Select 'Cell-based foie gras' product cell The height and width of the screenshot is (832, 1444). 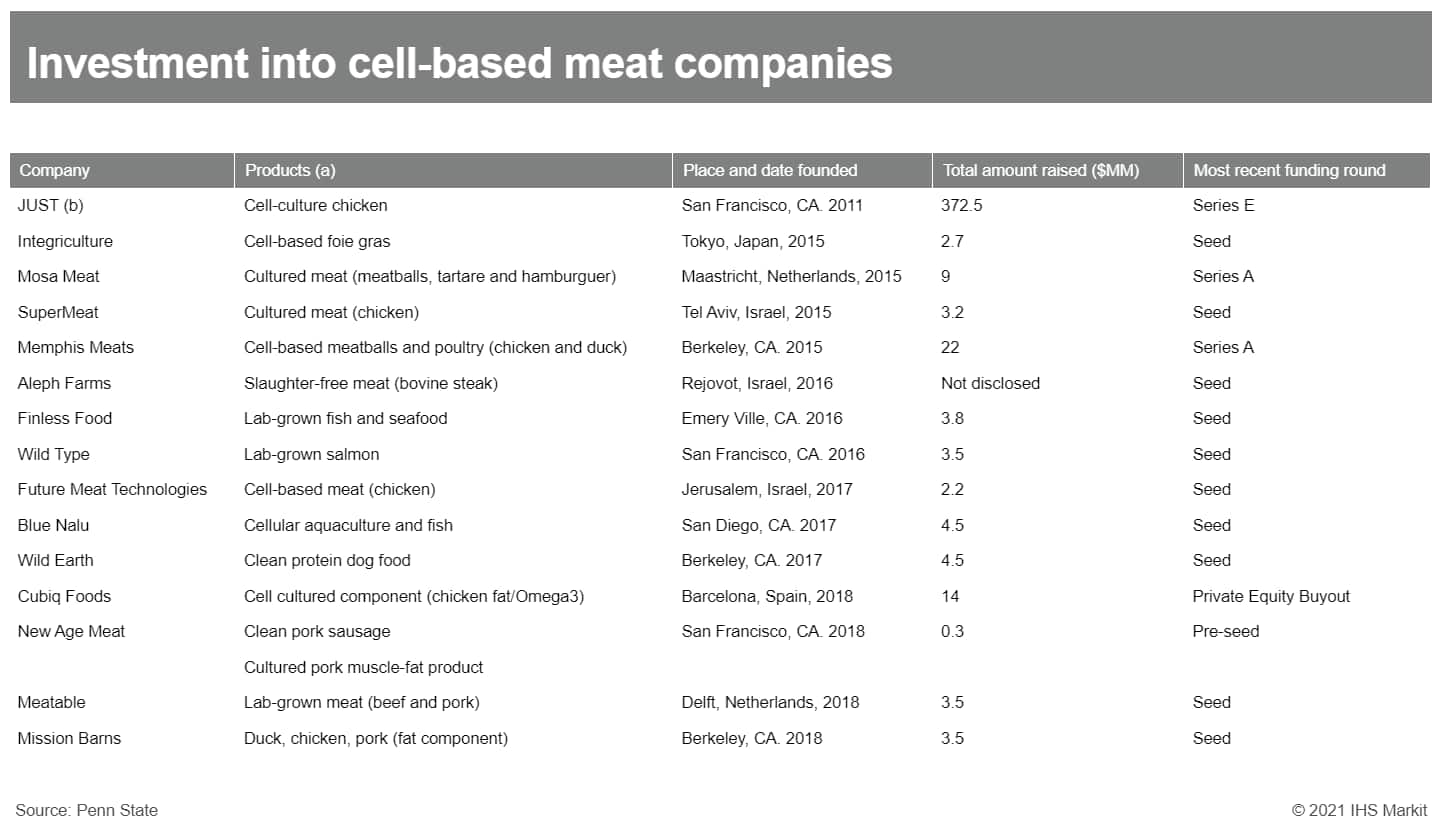tap(317, 241)
